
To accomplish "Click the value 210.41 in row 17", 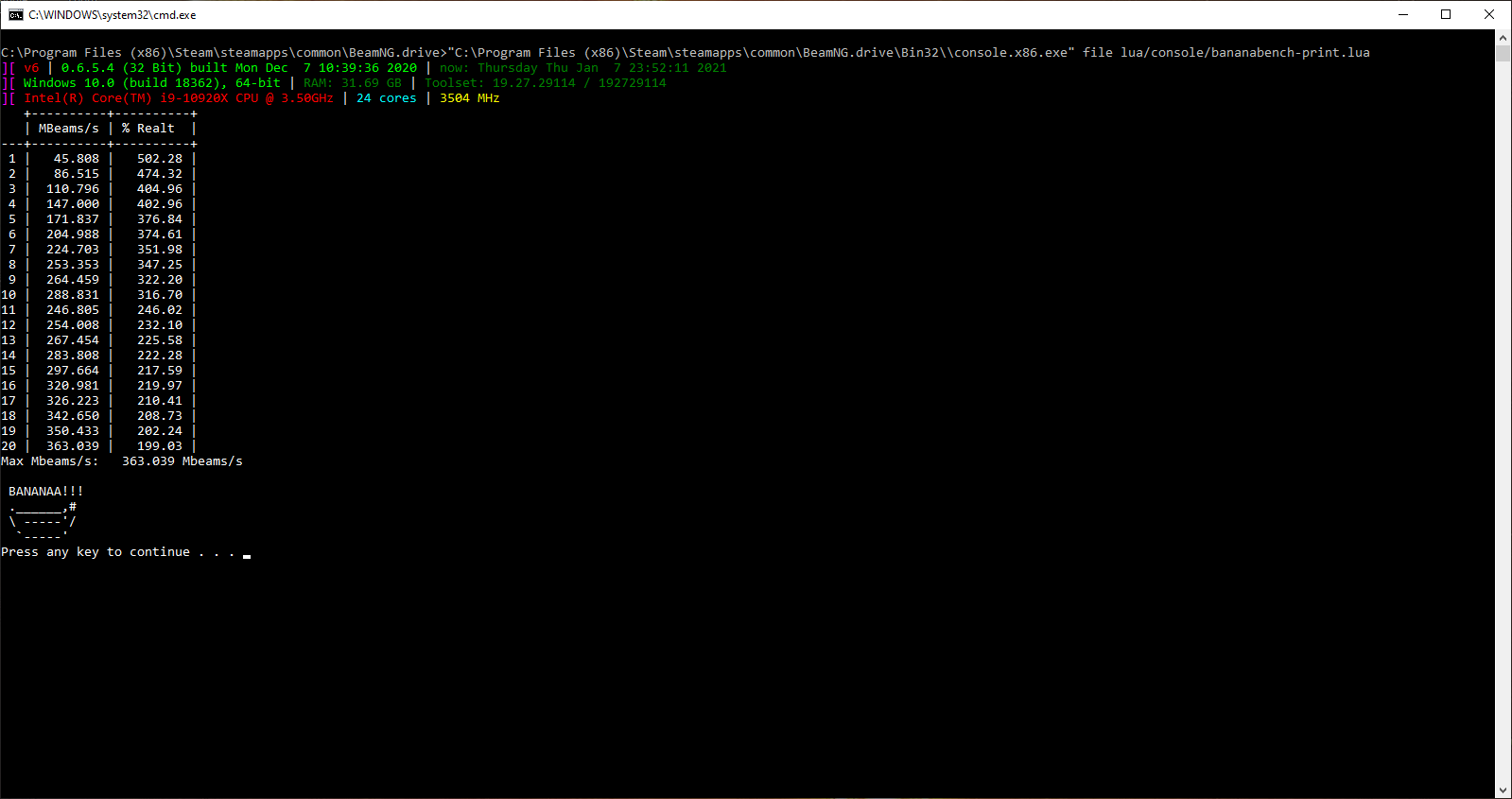I will pyautogui.click(x=160, y=401).
